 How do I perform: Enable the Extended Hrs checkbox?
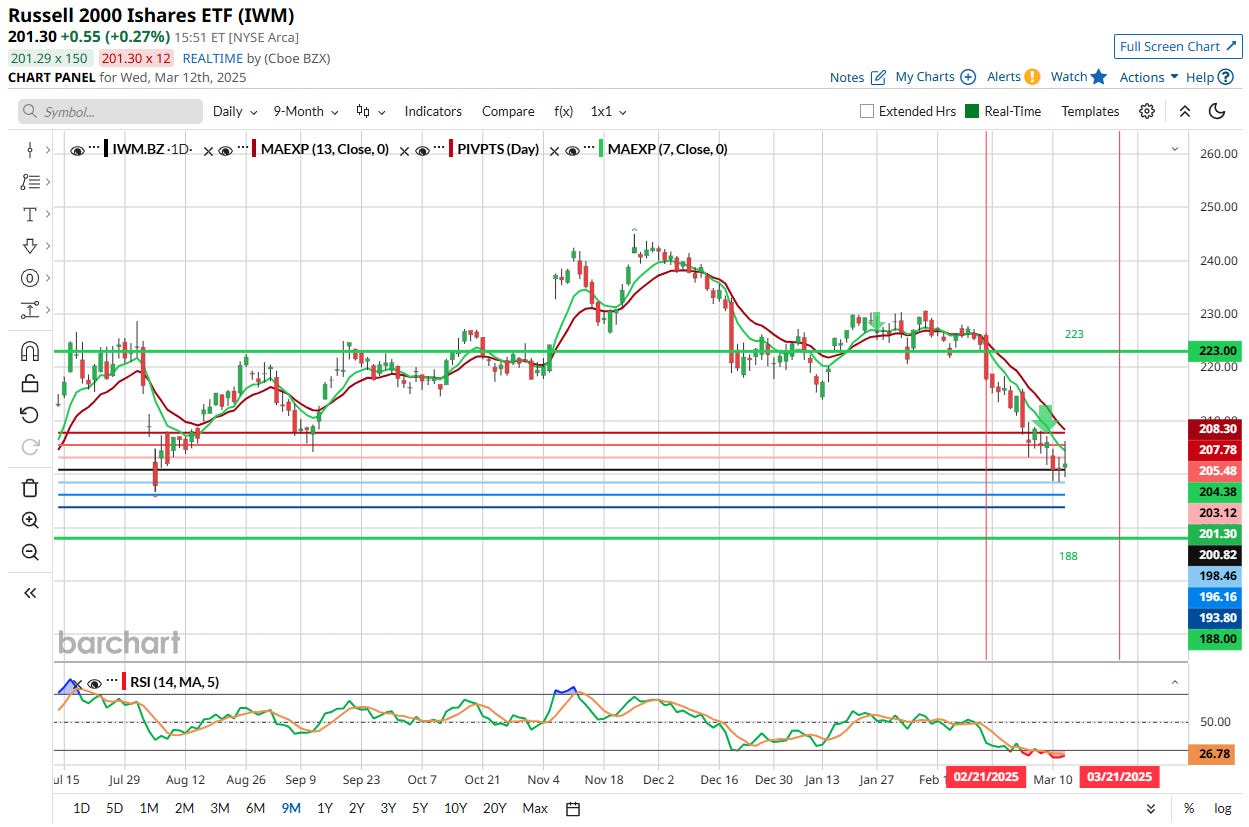pyautogui.click(x=867, y=111)
